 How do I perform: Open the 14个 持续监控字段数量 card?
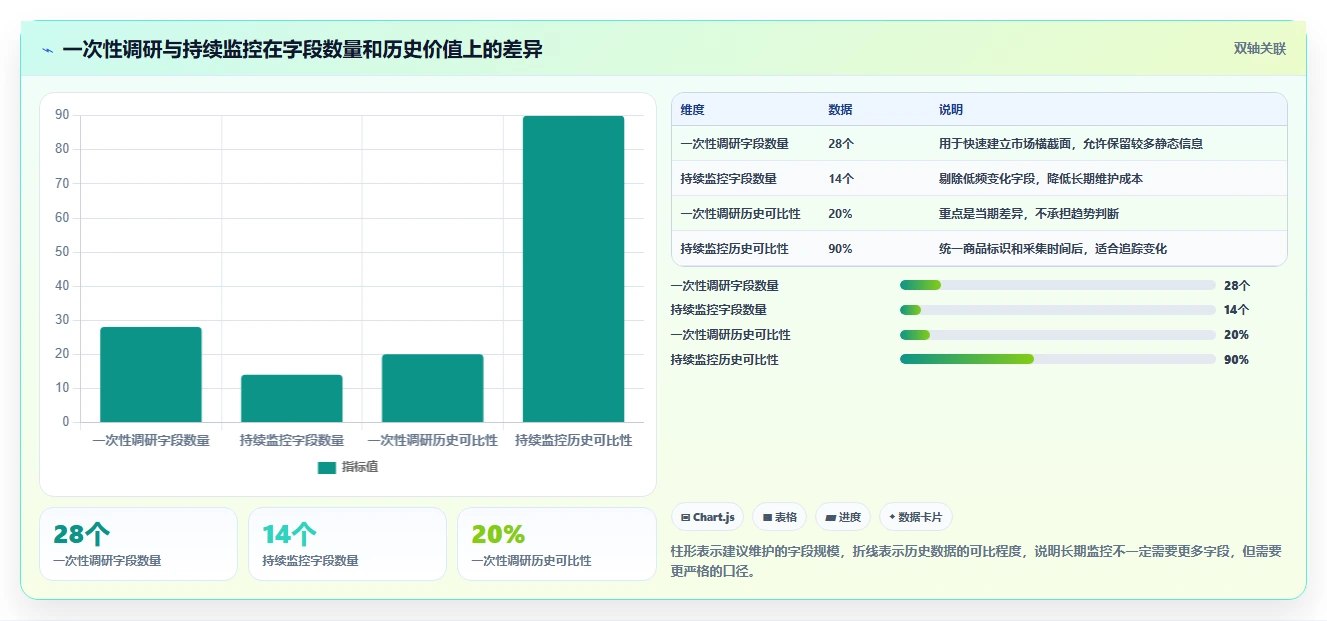[x=347, y=544]
